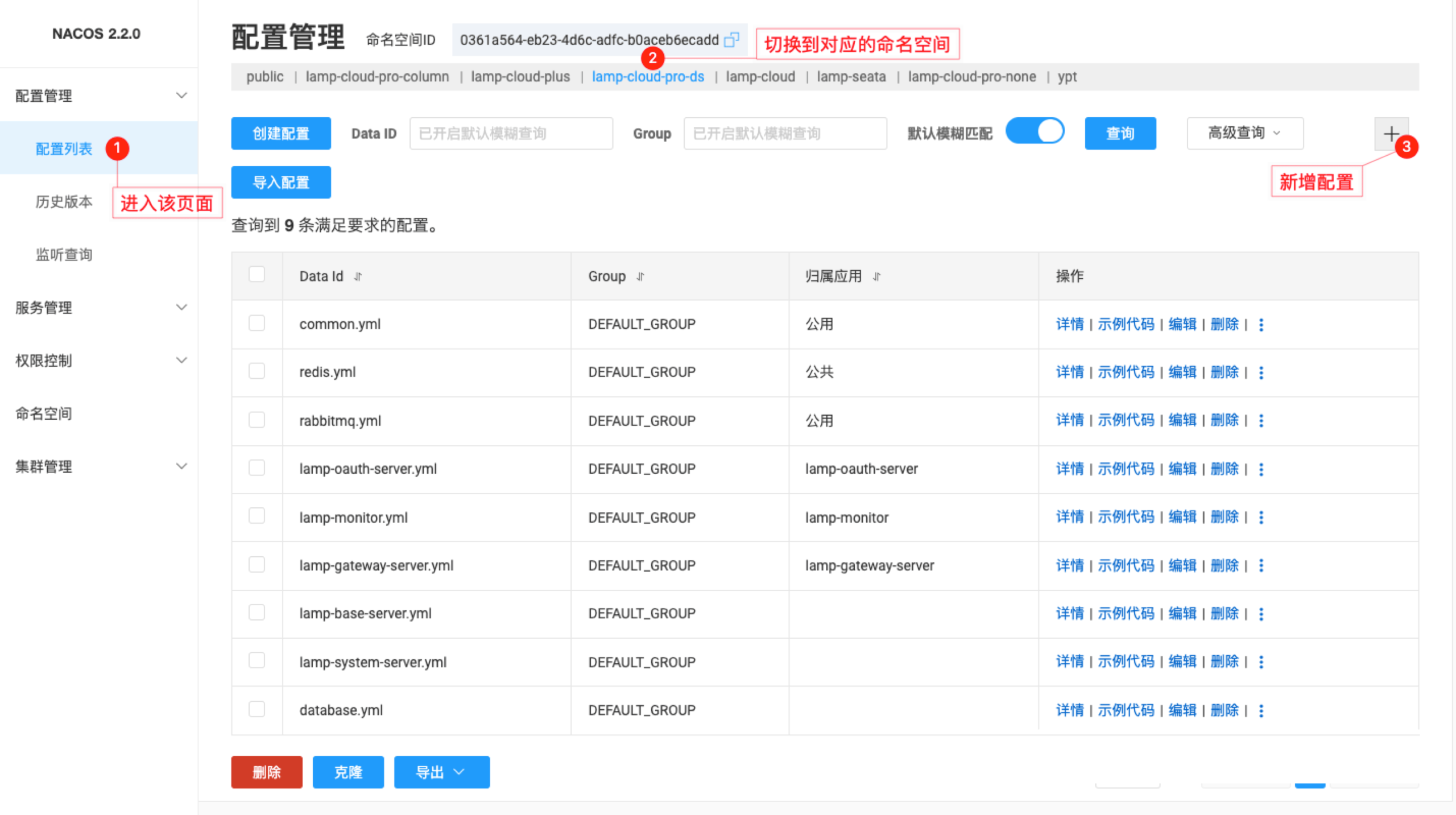Image resolution: width=1456 pixels, height=815 pixels.
Task: Expand the 高级查询 dropdown
Action: click(x=1244, y=133)
